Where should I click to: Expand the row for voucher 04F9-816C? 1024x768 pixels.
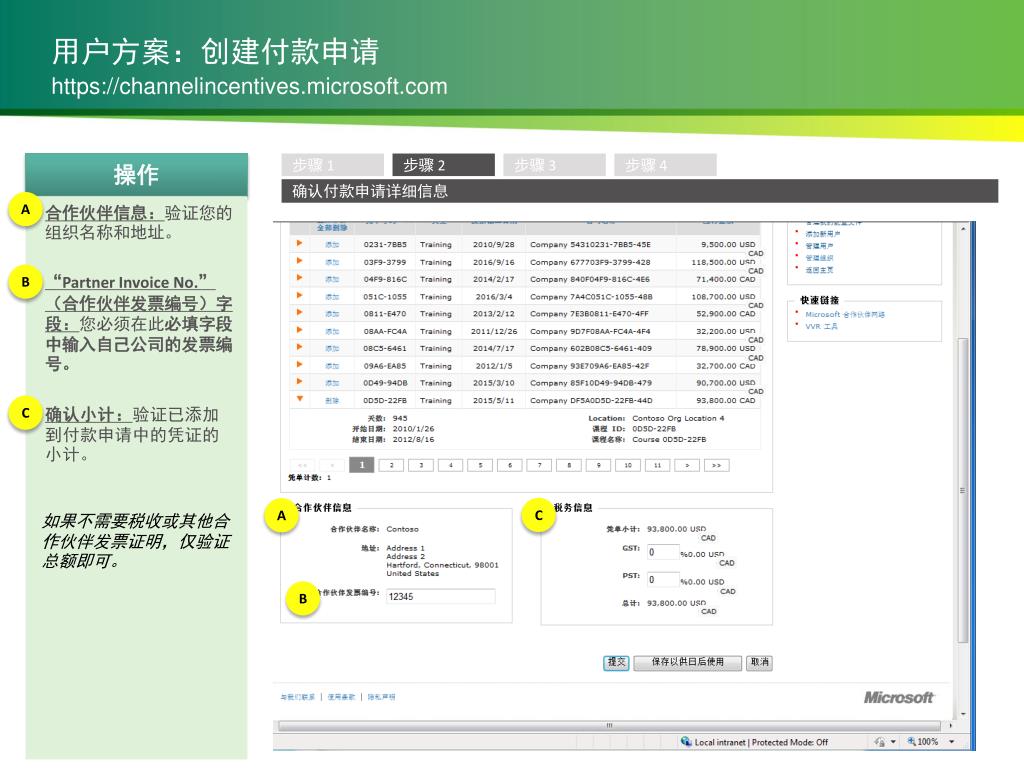click(299, 278)
